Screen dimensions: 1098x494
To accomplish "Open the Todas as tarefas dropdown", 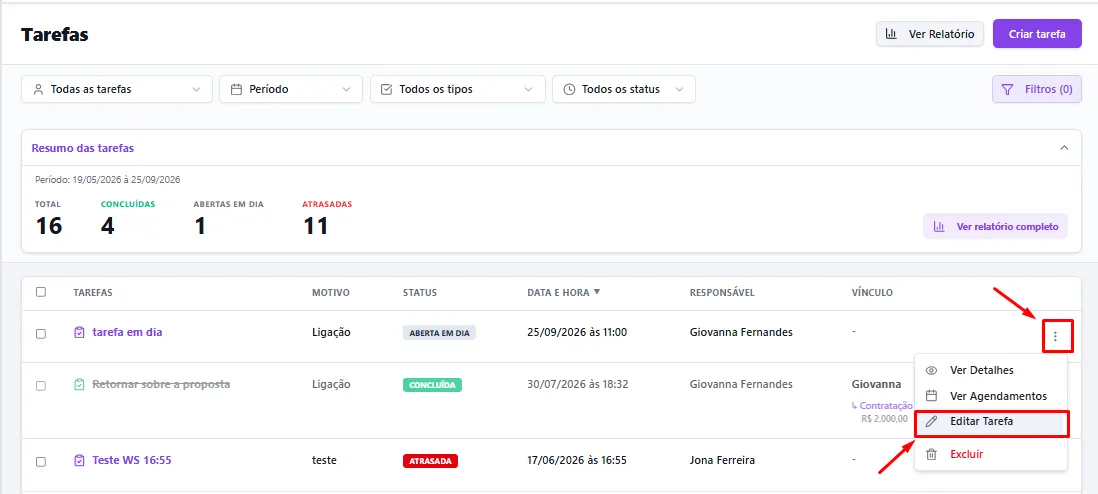I will tap(117, 90).
